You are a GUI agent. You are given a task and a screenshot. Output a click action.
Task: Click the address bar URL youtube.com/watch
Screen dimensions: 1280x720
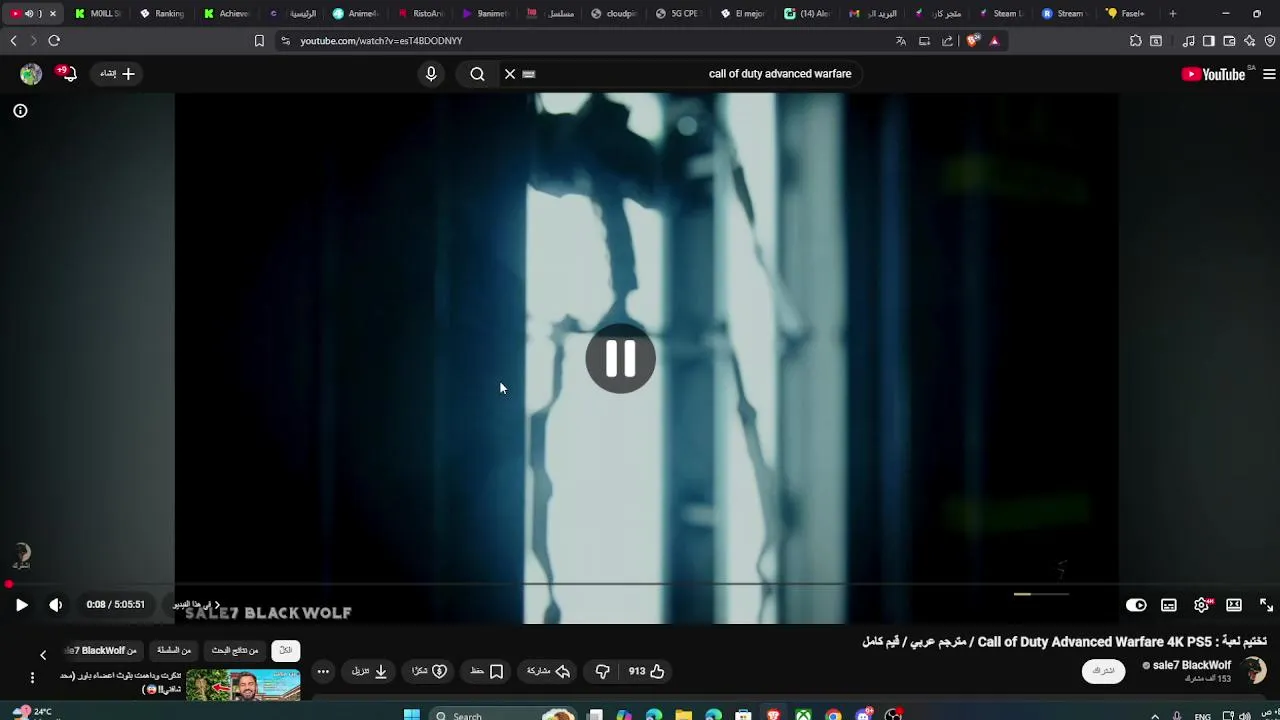point(381,41)
